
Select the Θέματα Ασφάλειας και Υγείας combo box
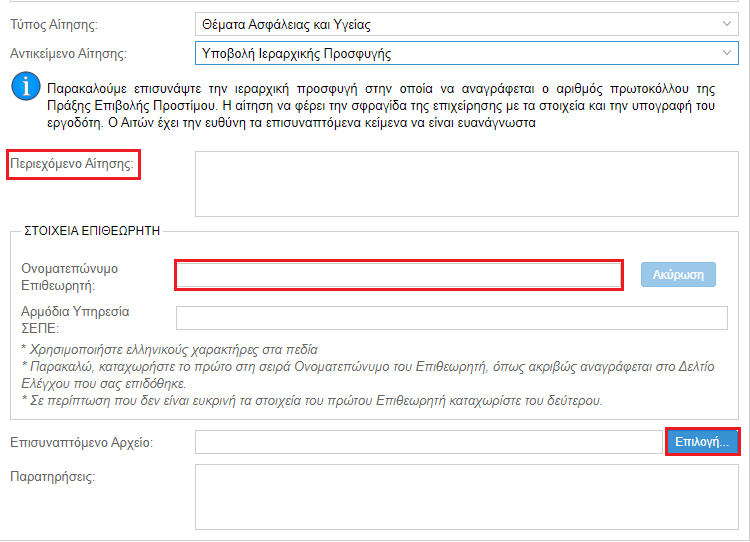[466, 24]
